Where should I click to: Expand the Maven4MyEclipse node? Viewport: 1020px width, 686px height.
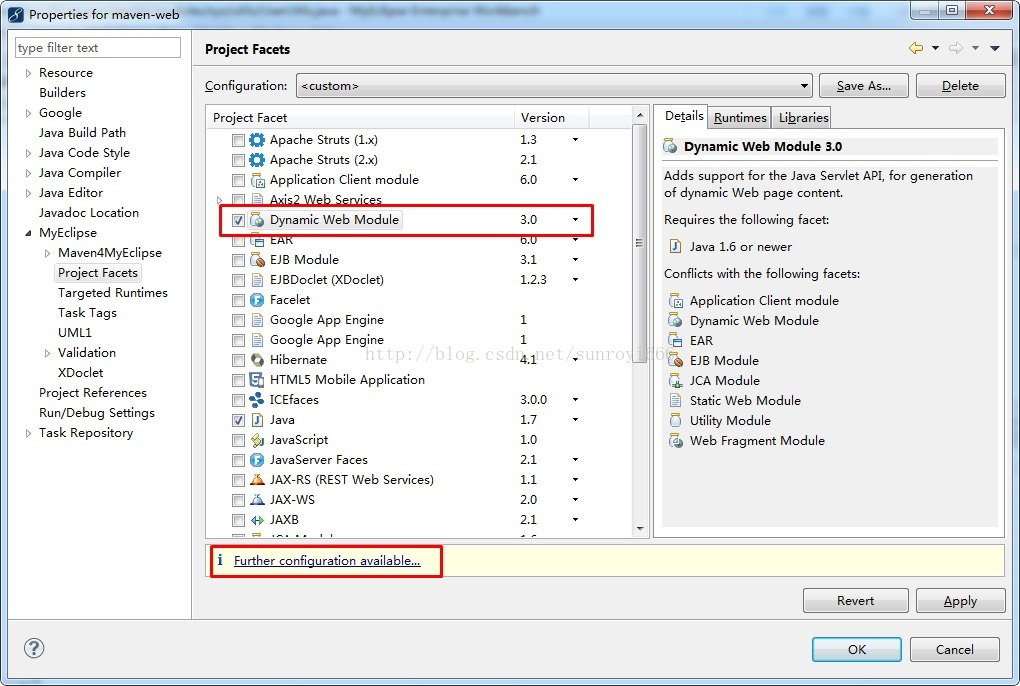click(x=47, y=253)
